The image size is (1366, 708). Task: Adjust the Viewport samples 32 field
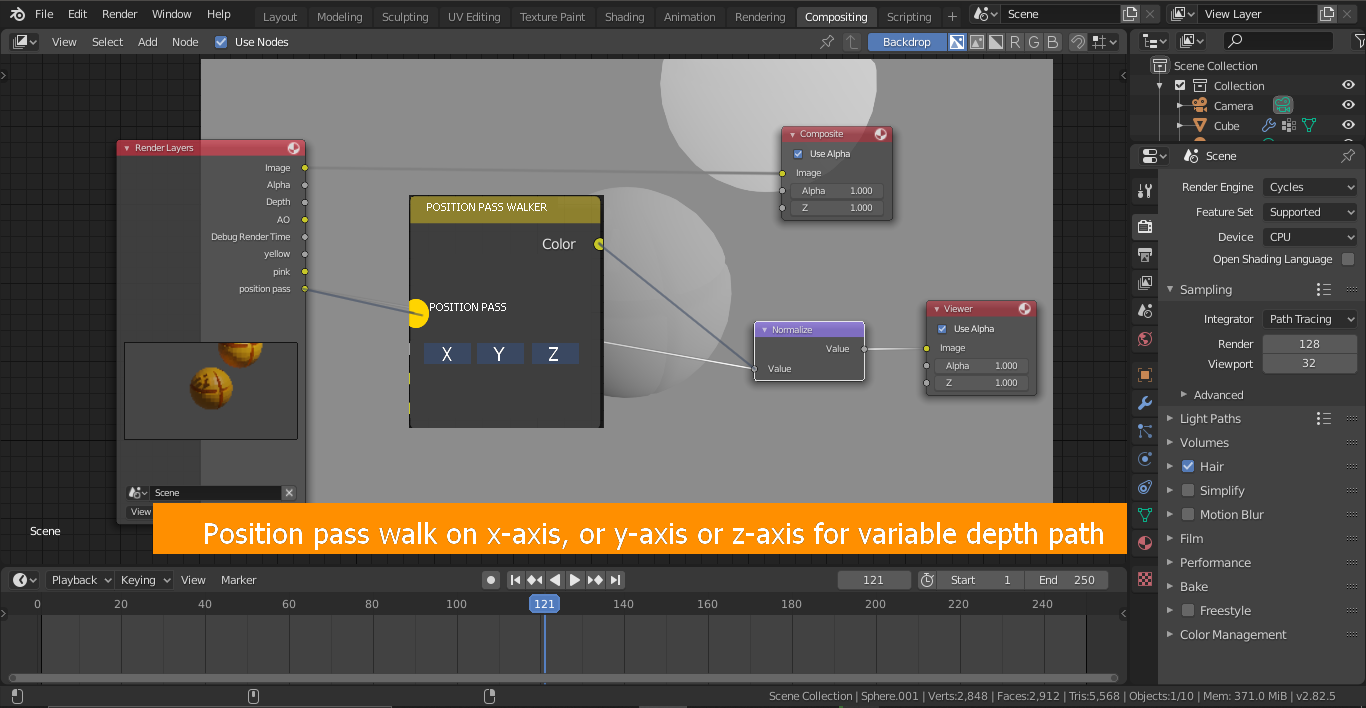1310,364
